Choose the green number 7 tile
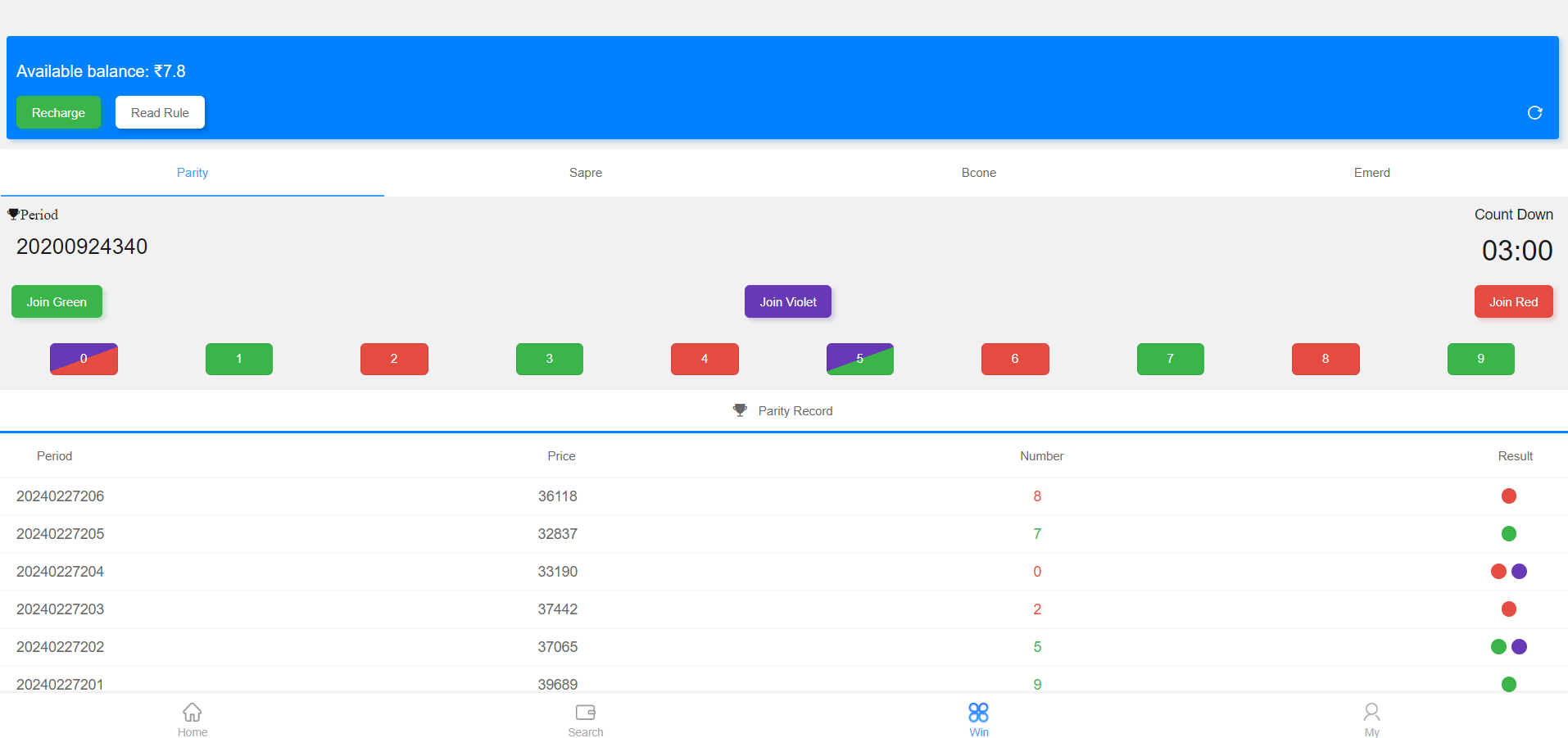The image size is (1568, 738). [1170, 359]
